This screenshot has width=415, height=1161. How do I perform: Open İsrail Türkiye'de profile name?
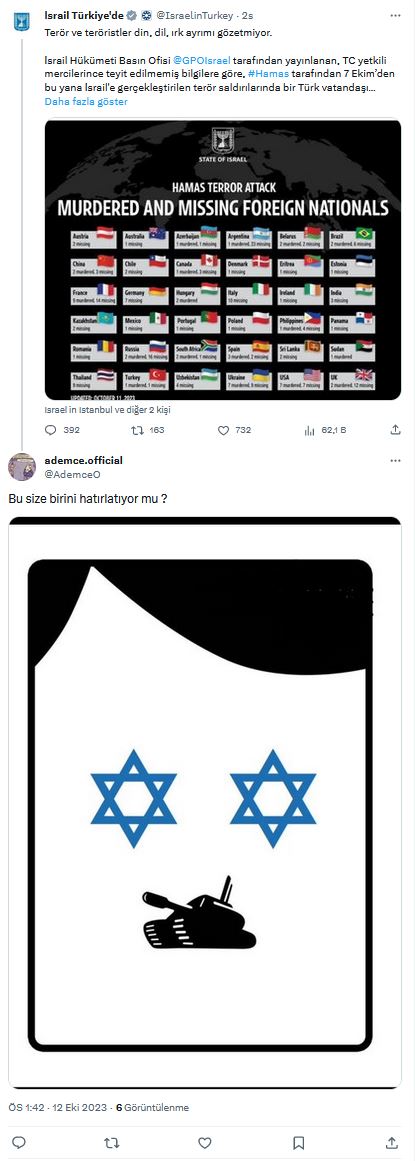[87, 15]
